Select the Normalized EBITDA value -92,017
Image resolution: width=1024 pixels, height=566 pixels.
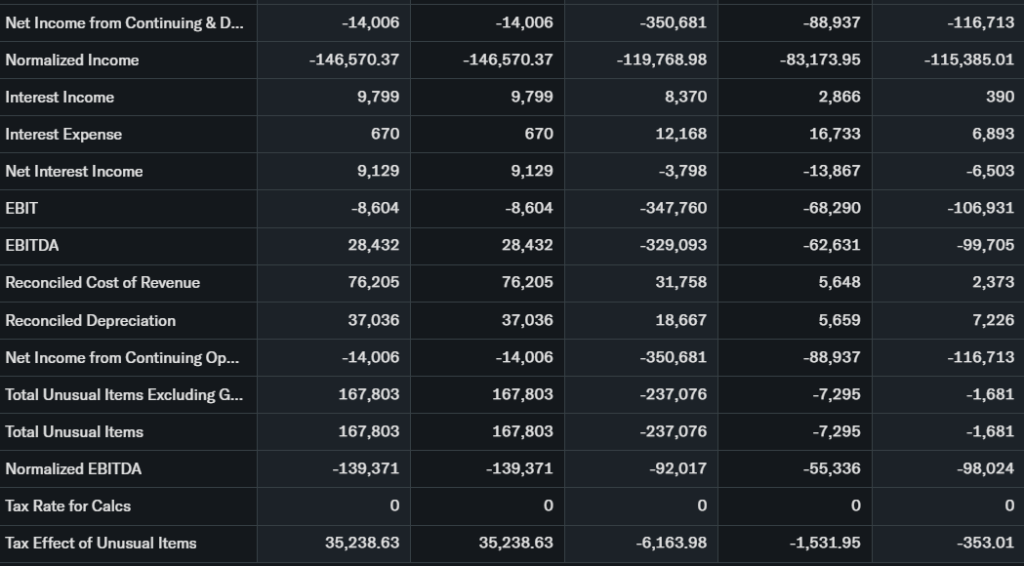677,468
